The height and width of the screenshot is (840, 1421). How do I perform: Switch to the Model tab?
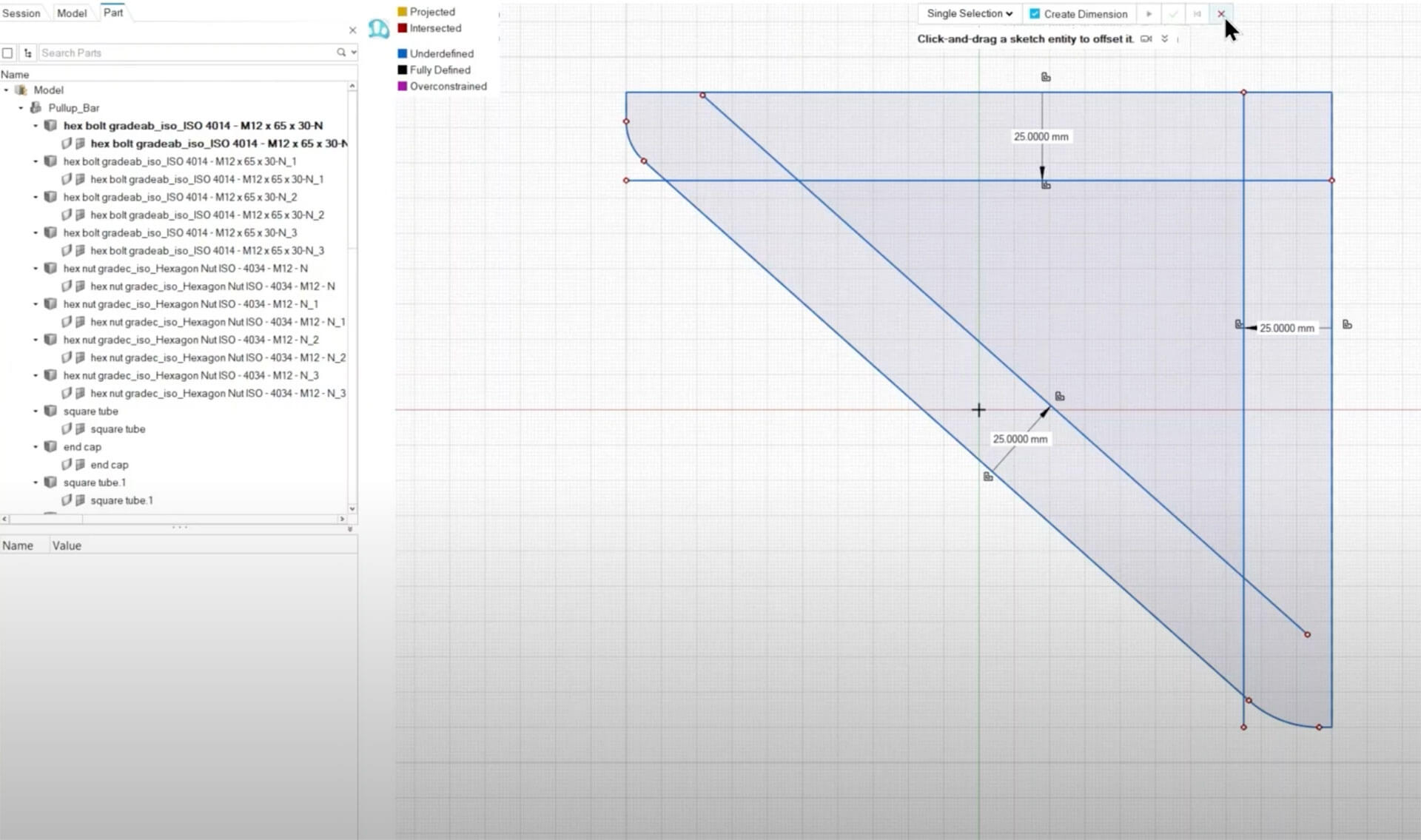pyautogui.click(x=72, y=13)
